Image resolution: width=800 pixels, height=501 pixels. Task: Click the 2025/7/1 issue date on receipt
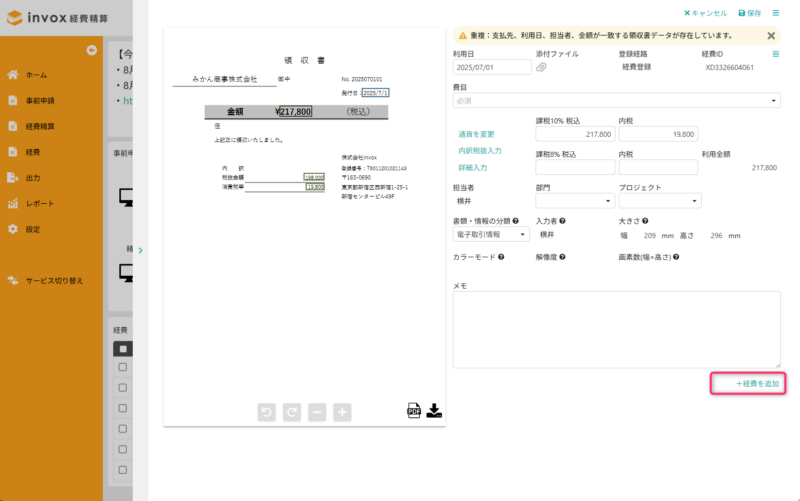click(x=376, y=93)
